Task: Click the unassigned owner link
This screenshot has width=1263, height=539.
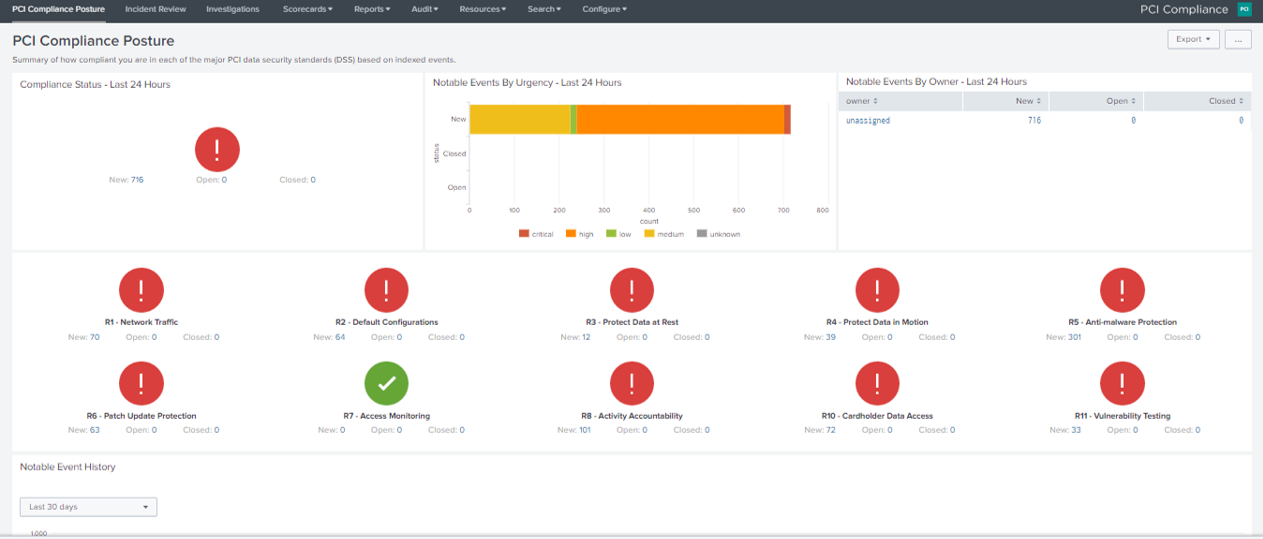Action: point(867,120)
